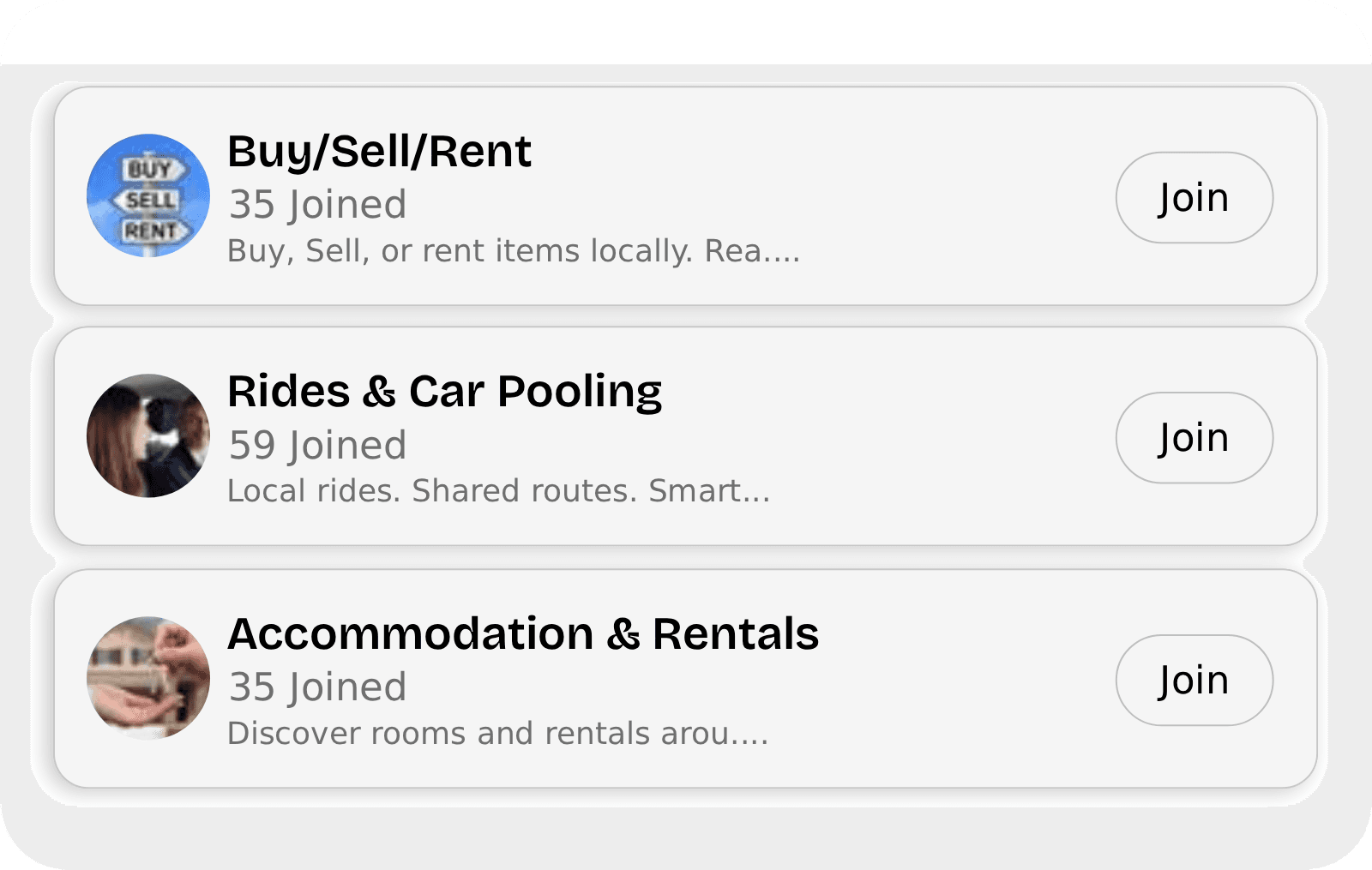
Task: Join the Accommodation & Rentals group
Action: [x=1194, y=681]
